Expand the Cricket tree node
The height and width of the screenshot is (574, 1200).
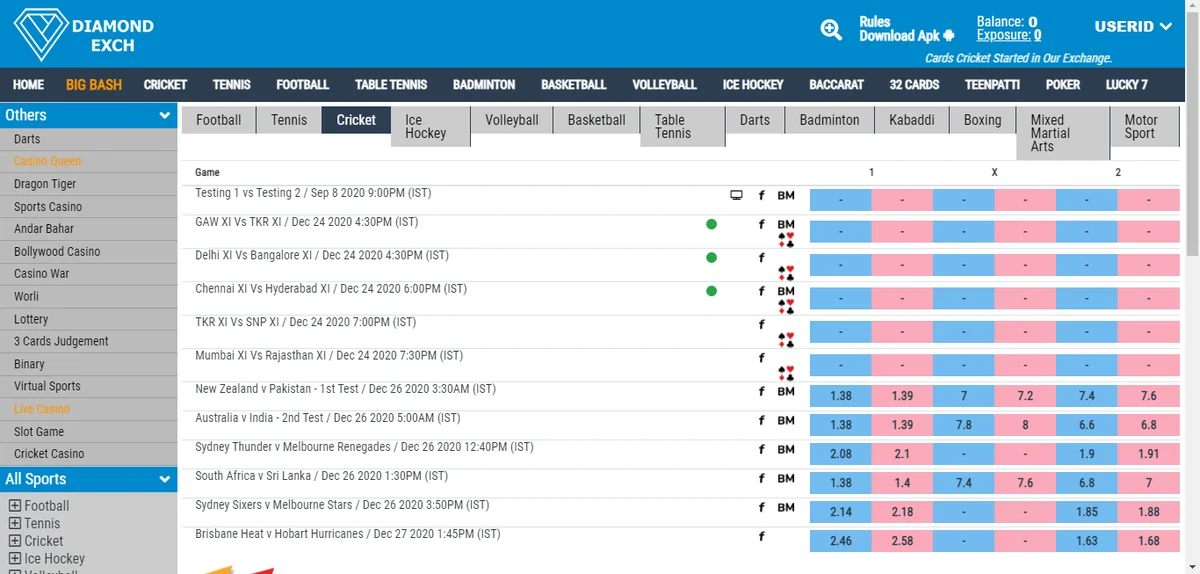point(15,541)
